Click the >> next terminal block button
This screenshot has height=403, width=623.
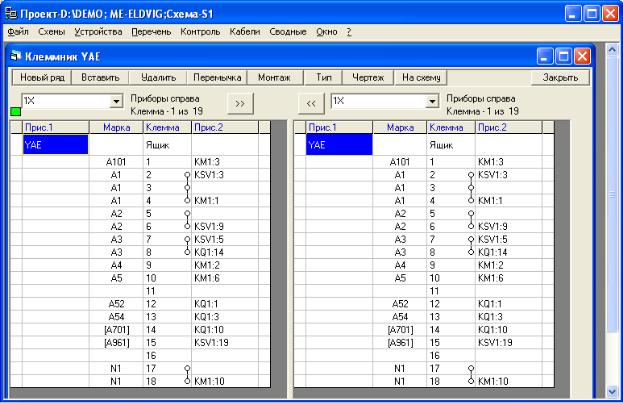coord(239,102)
